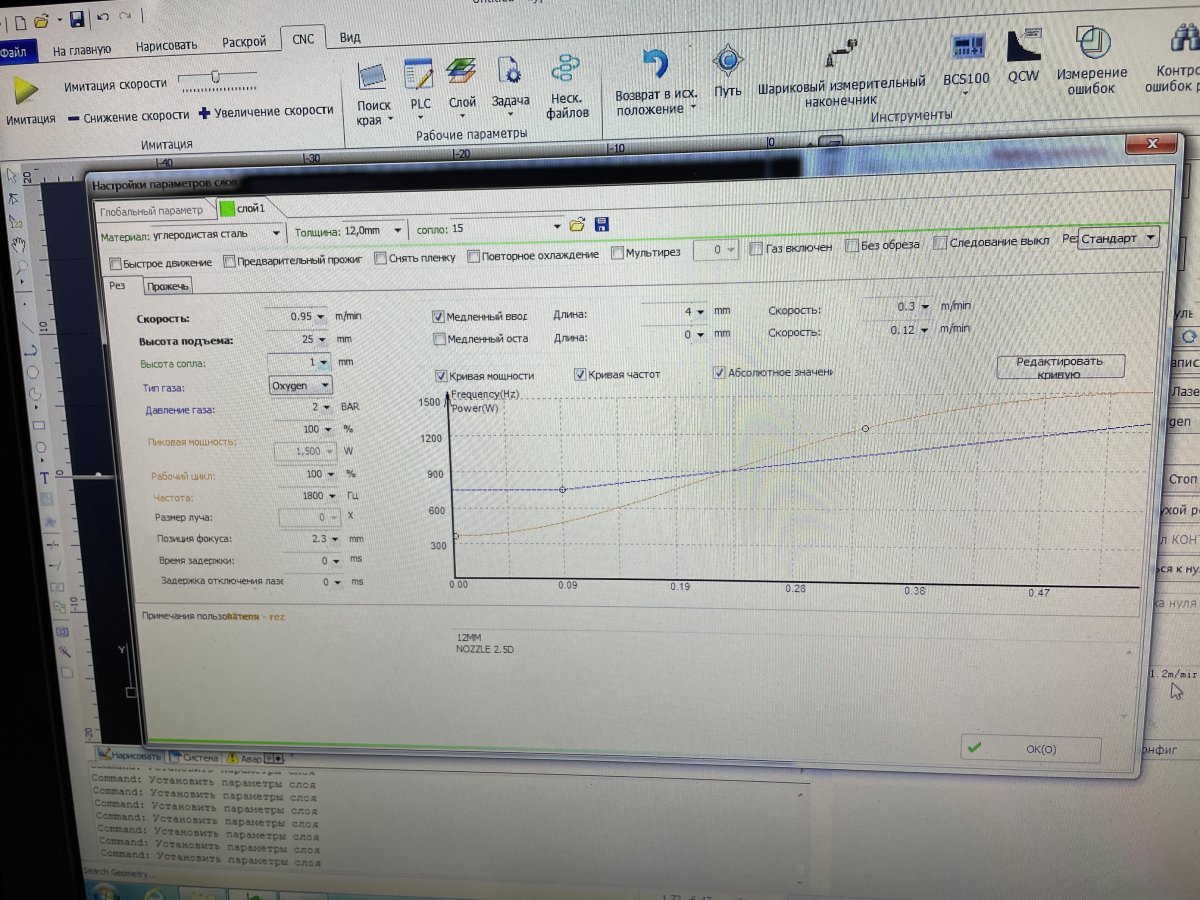Image resolution: width=1200 pixels, height=900 pixels.
Task: Switch to the Прожечь tab
Action: click(x=166, y=287)
